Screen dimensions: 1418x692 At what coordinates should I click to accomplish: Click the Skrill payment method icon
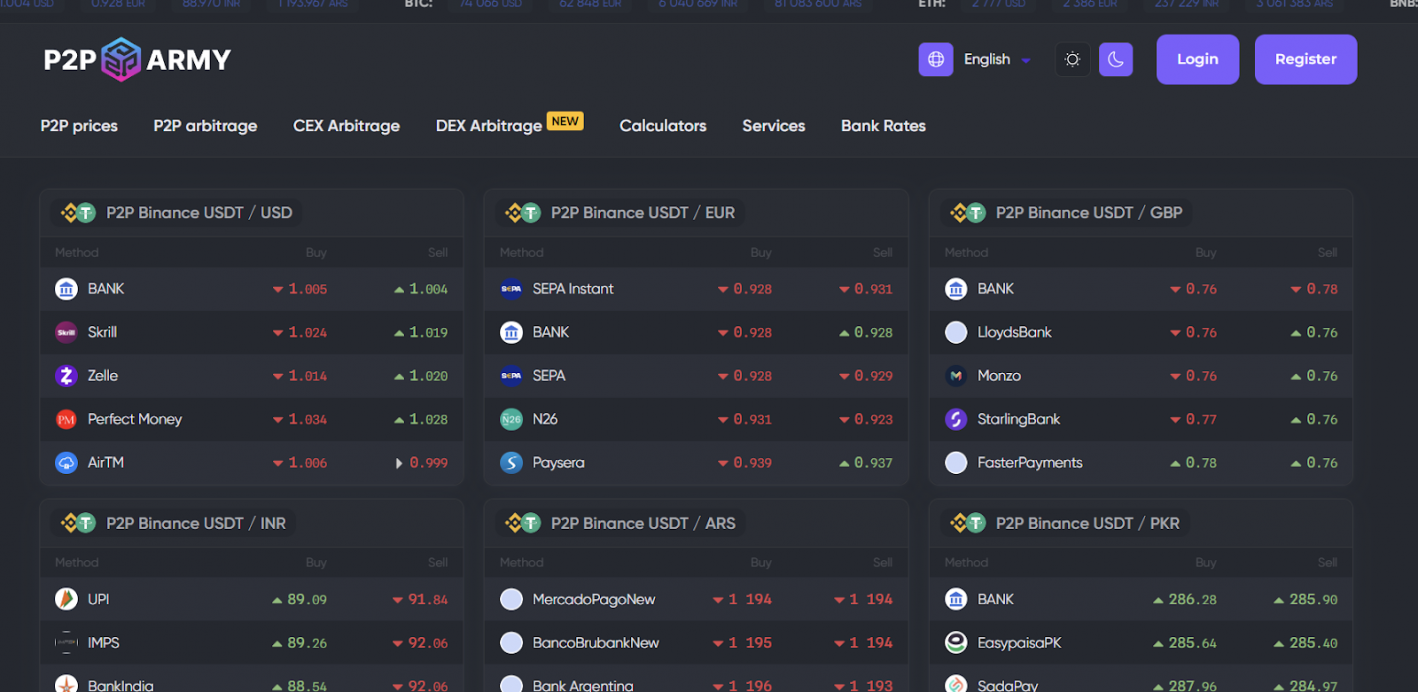pyautogui.click(x=66, y=332)
